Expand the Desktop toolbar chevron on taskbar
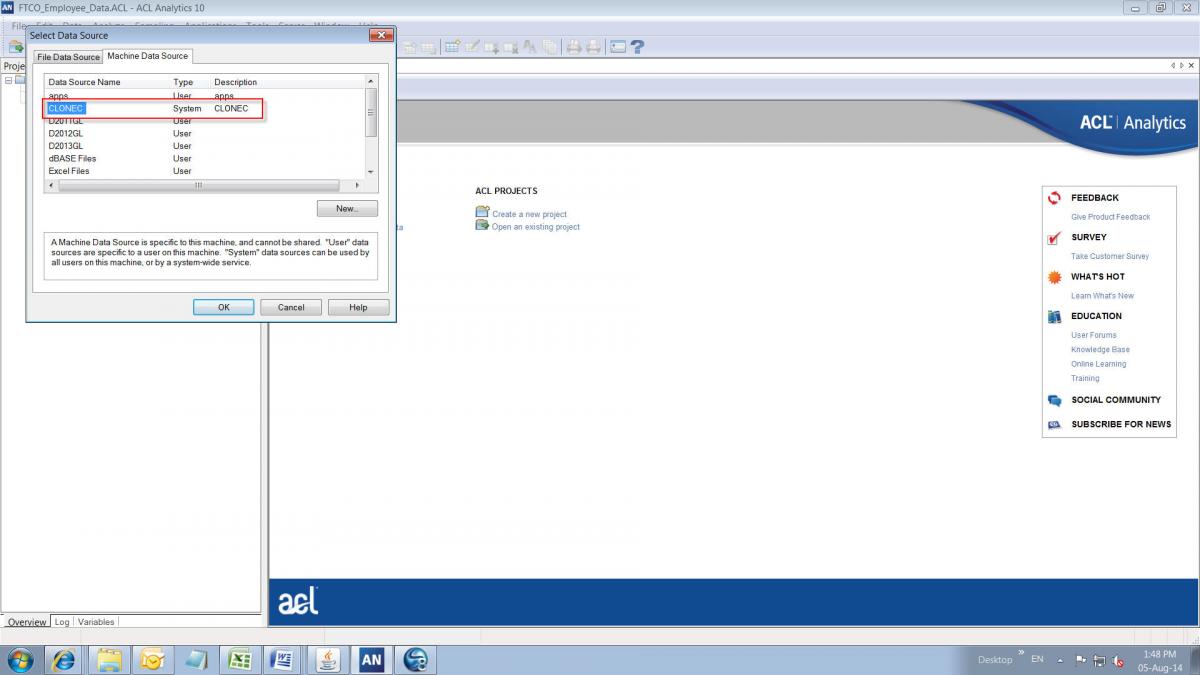 [1021, 653]
